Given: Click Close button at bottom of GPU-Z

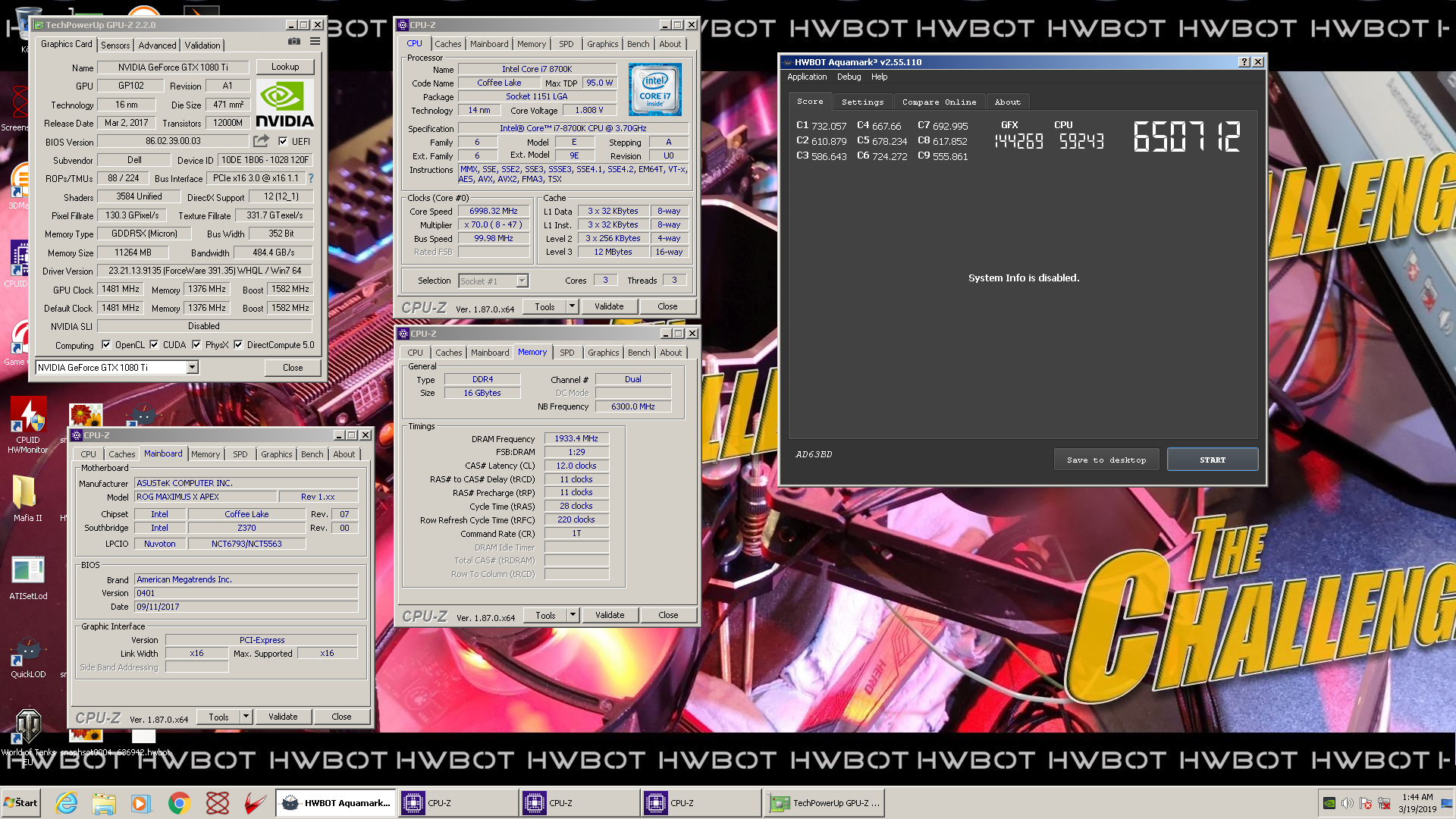Looking at the screenshot, I should pos(293,367).
